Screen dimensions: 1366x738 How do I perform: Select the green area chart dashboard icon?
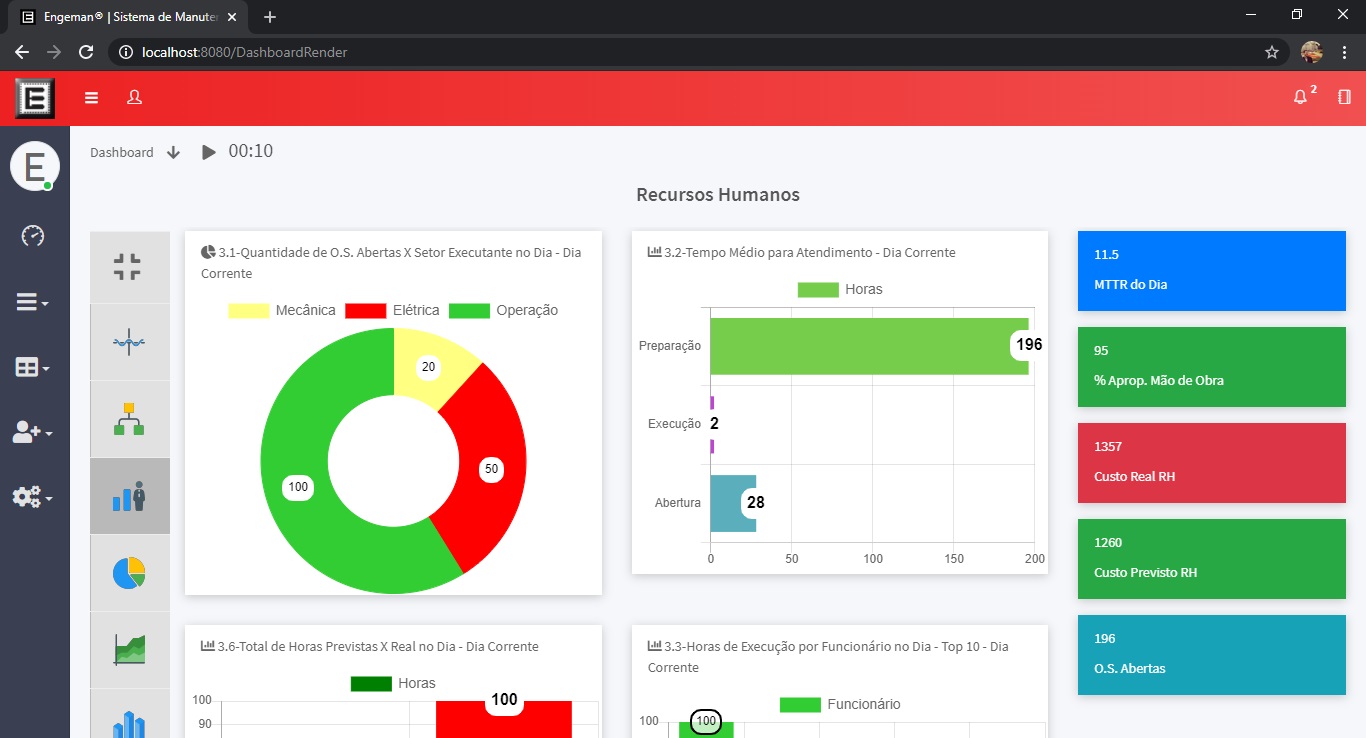click(x=129, y=650)
